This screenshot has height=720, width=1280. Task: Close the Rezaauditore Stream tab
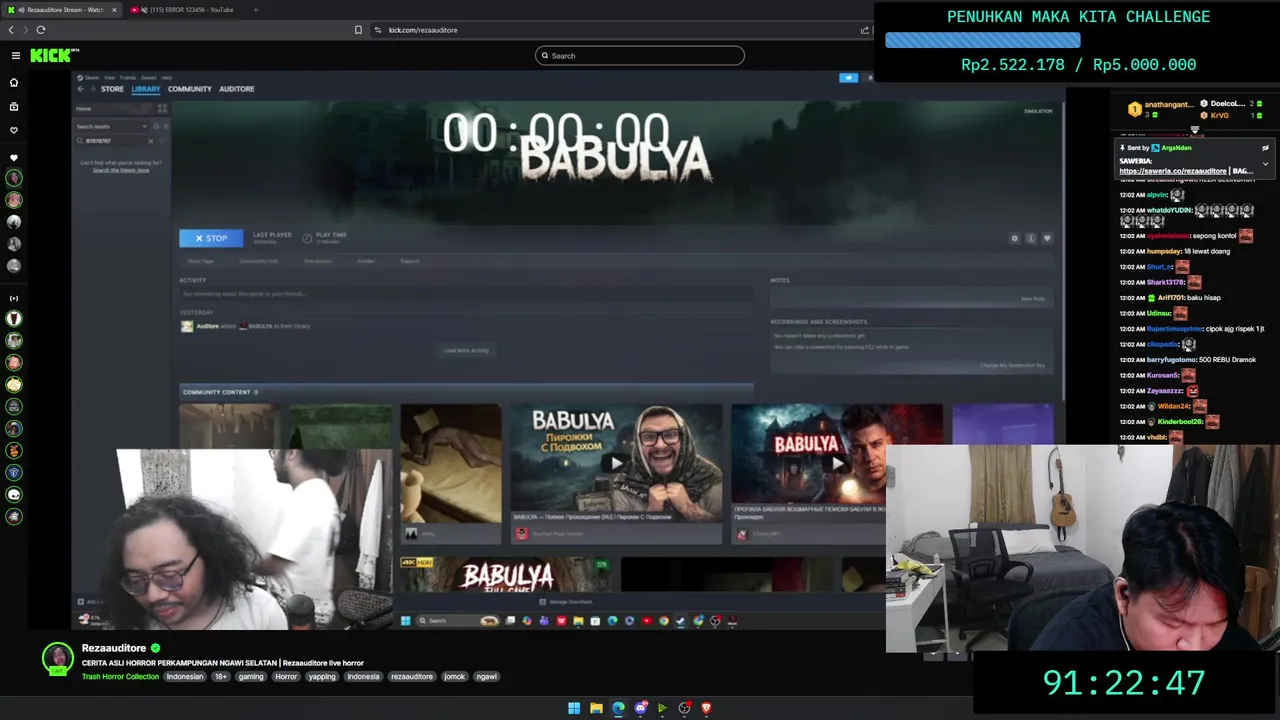[114, 10]
